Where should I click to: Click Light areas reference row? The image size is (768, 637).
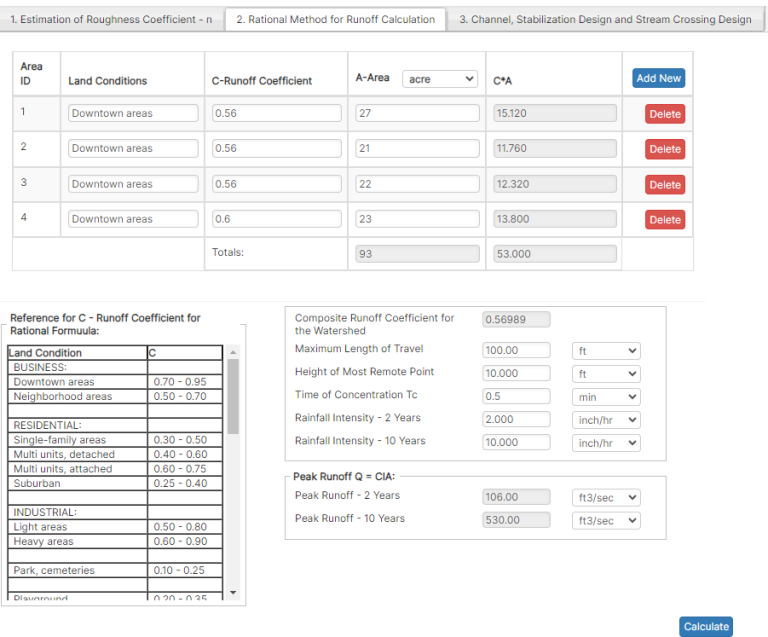(115, 527)
